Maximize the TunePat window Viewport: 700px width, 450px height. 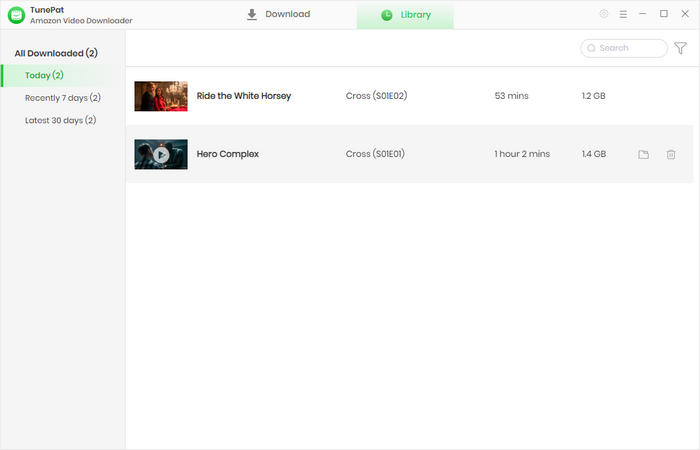point(664,14)
